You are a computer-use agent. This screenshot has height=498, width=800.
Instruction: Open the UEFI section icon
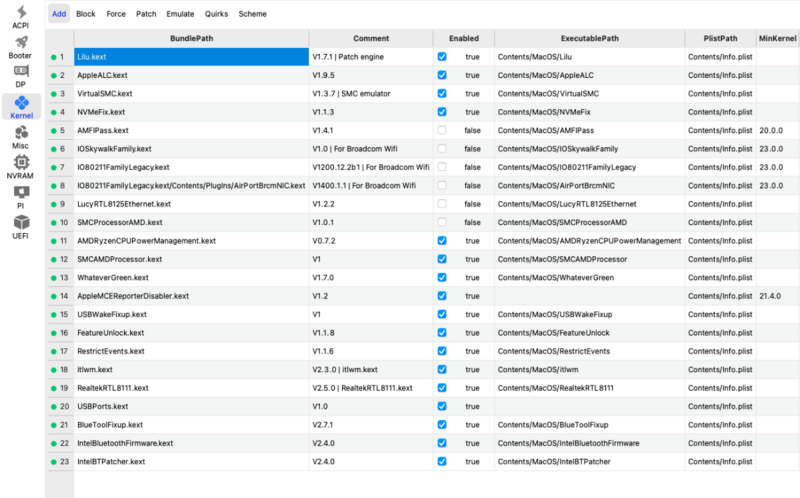tap(20, 225)
